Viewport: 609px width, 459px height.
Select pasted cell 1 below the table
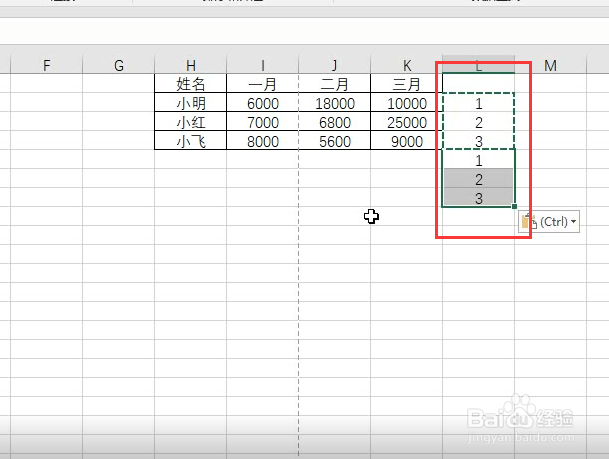[478, 159]
